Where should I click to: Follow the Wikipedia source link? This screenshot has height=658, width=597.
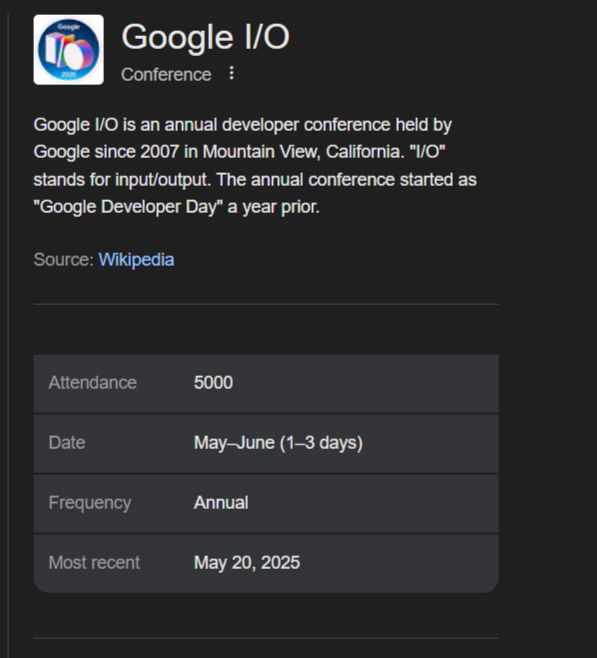136,260
